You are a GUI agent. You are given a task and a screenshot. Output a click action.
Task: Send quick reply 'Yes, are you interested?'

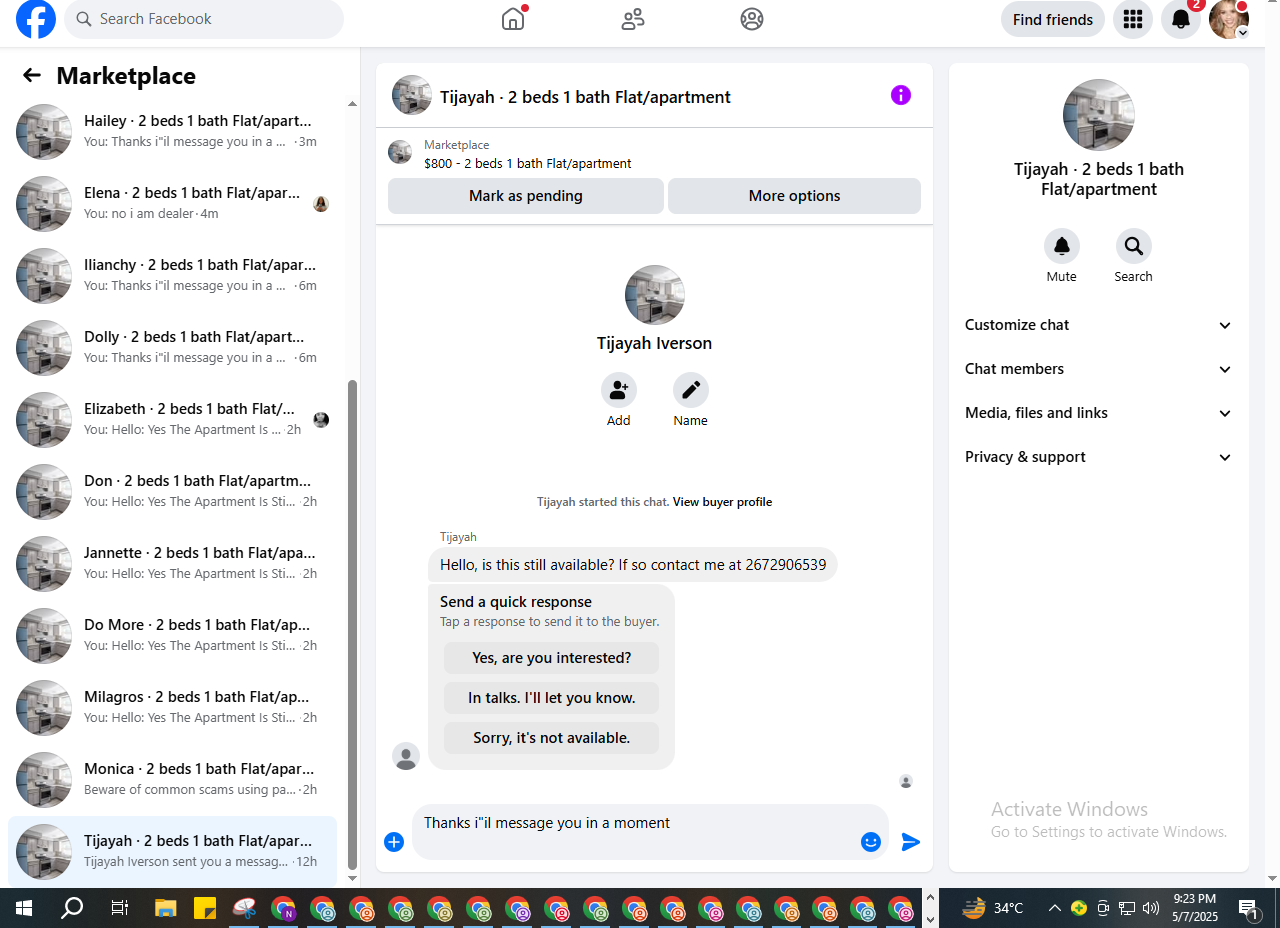click(x=552, y=658)
